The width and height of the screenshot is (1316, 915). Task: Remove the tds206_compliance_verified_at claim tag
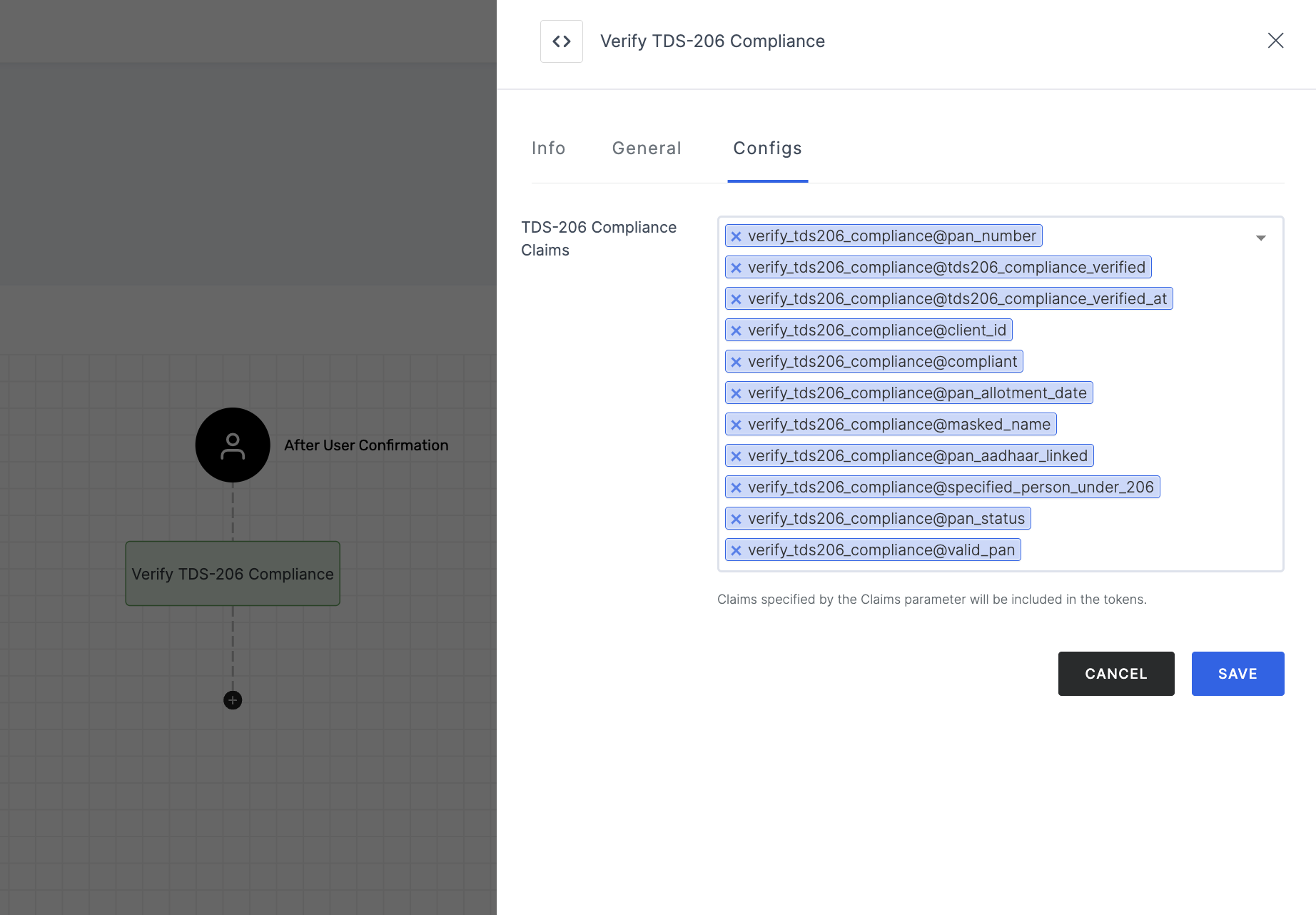tap(736, 299)
